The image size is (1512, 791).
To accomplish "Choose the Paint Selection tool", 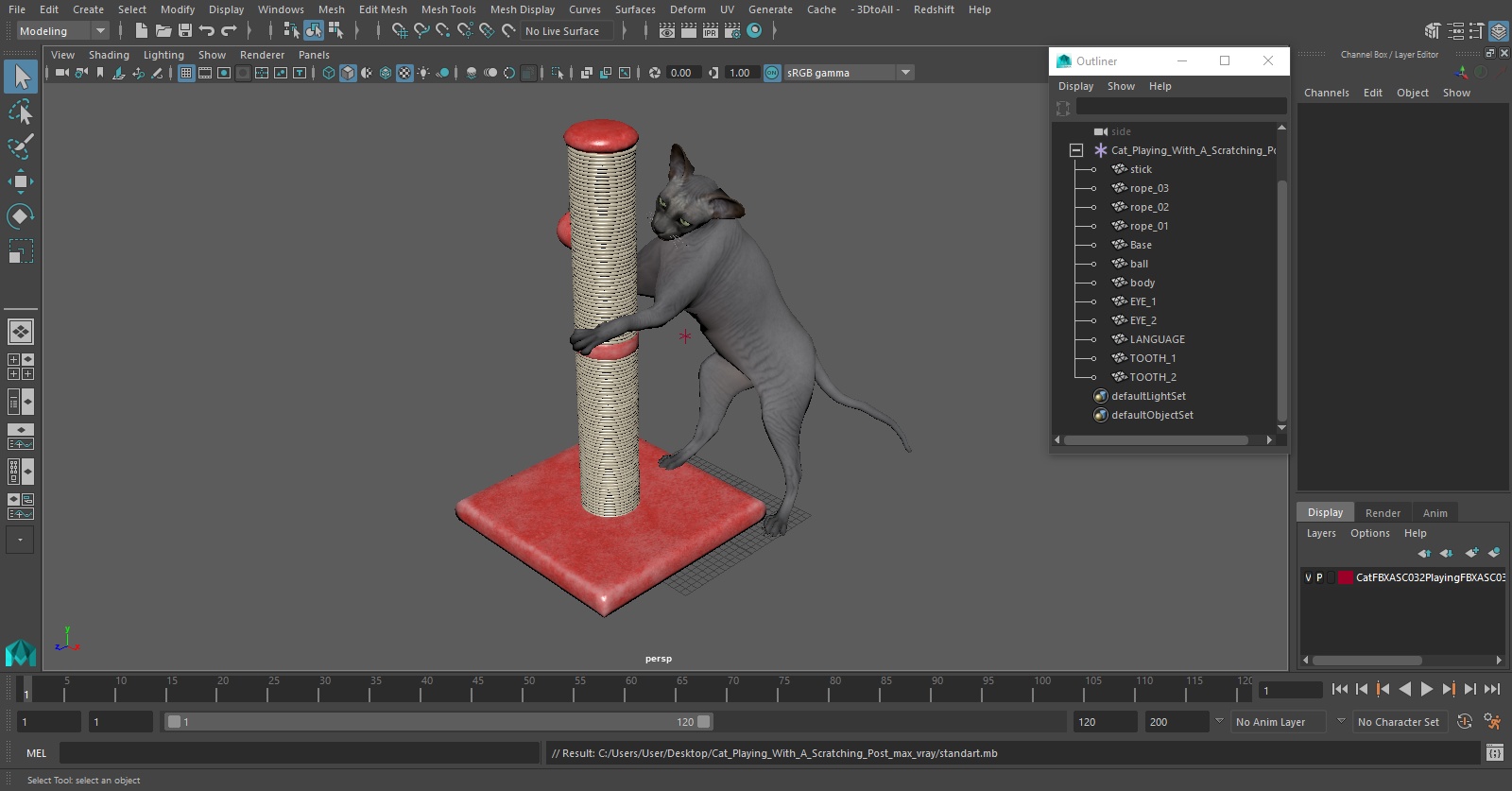I will tap(21, 146).
